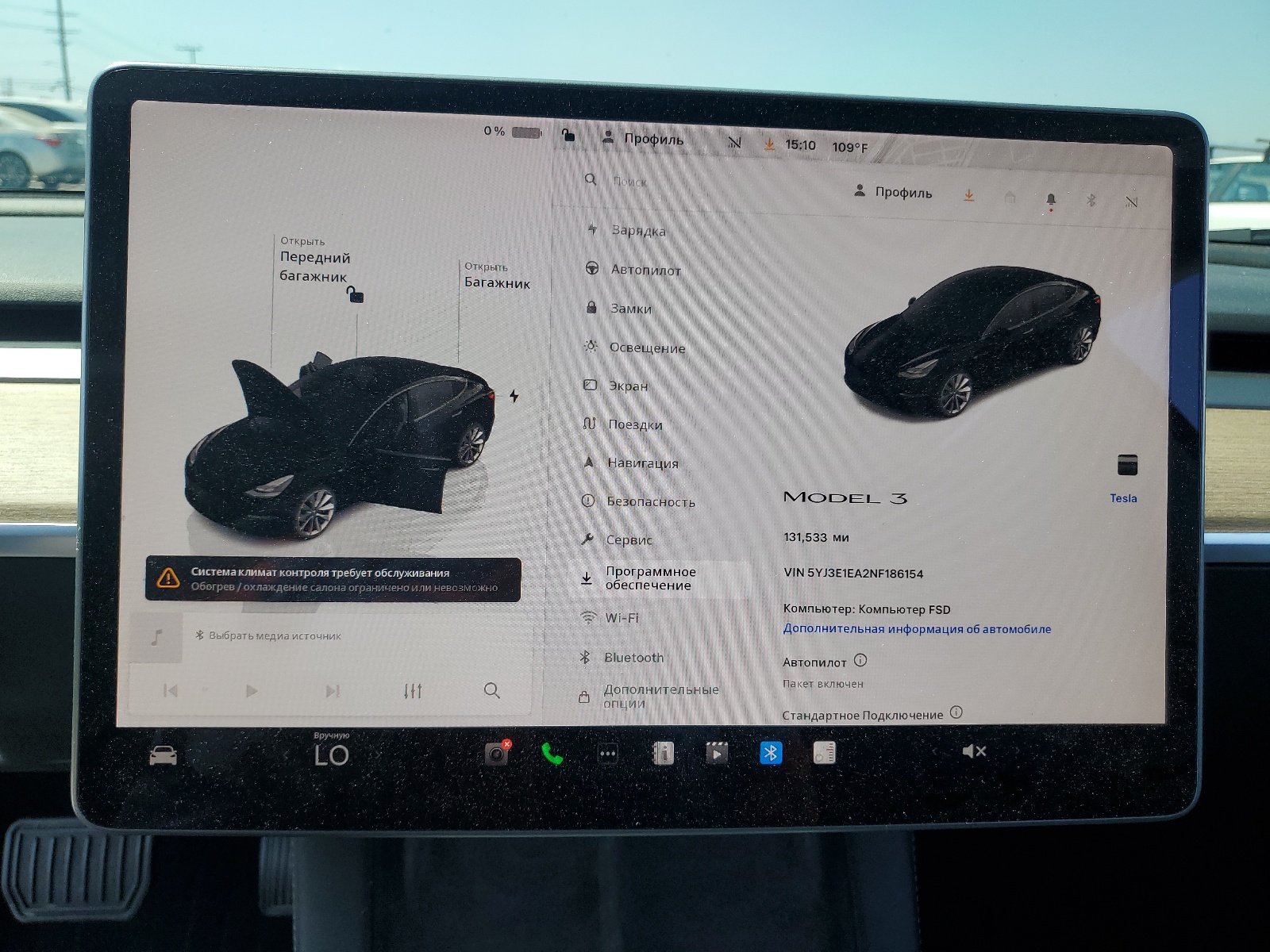Tap the info icon next to Автопилот
Image resolution: width=1270 pixels, height=952 pixels.
[x=860, y=660]
